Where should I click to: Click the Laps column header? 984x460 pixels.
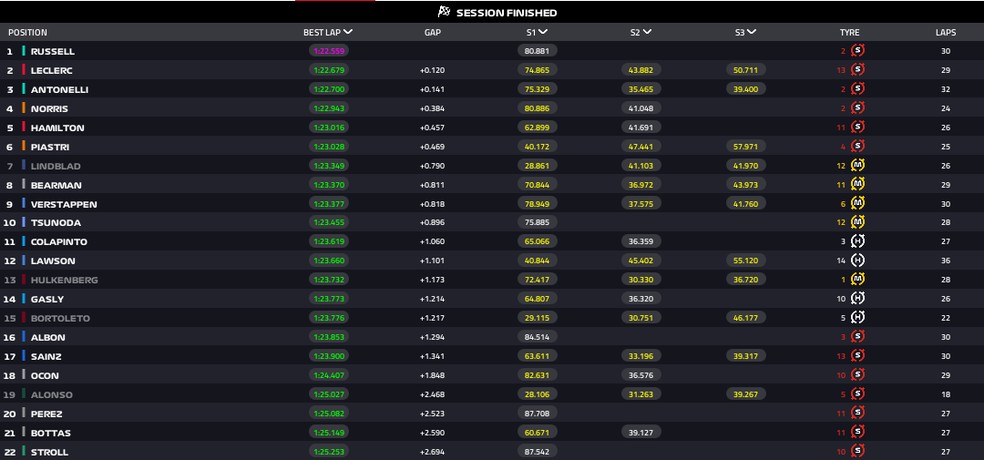(x=945, y=33)
